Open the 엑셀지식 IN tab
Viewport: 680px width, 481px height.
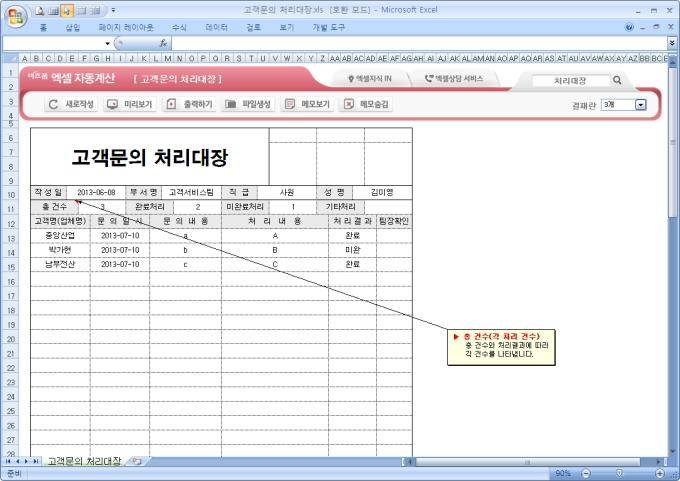click(370, 79)
